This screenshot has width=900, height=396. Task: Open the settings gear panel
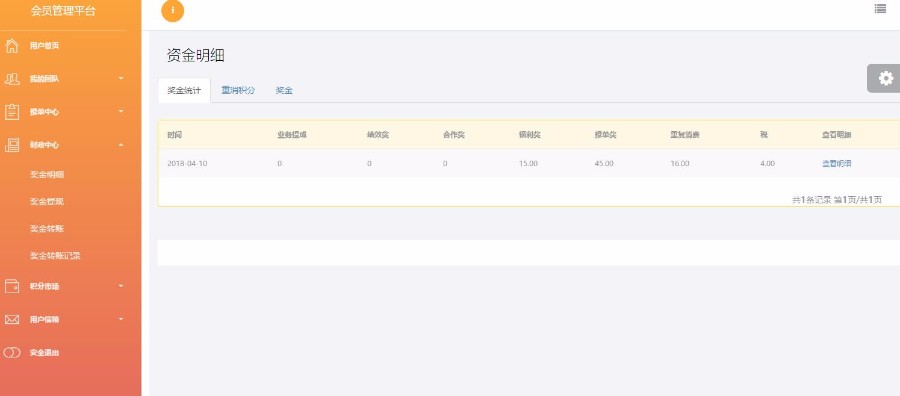click(x=886, y=79)
